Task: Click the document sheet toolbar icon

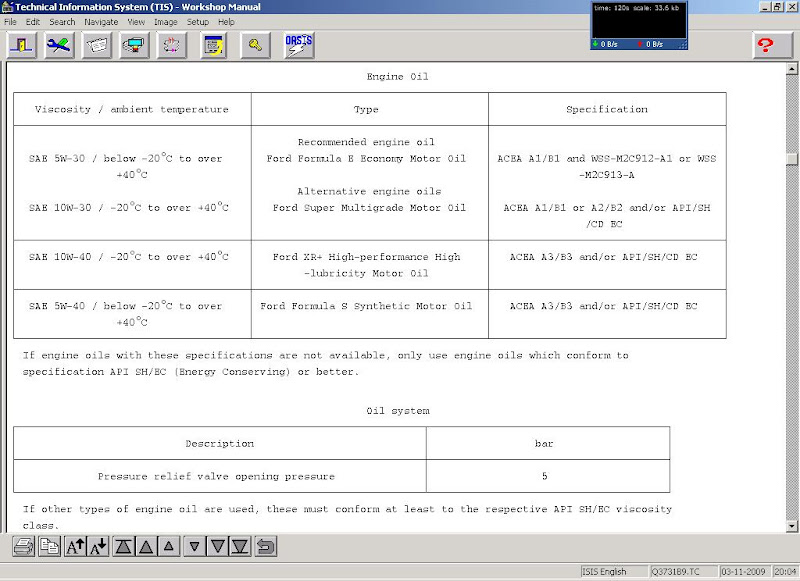Action: pos(97,45)
